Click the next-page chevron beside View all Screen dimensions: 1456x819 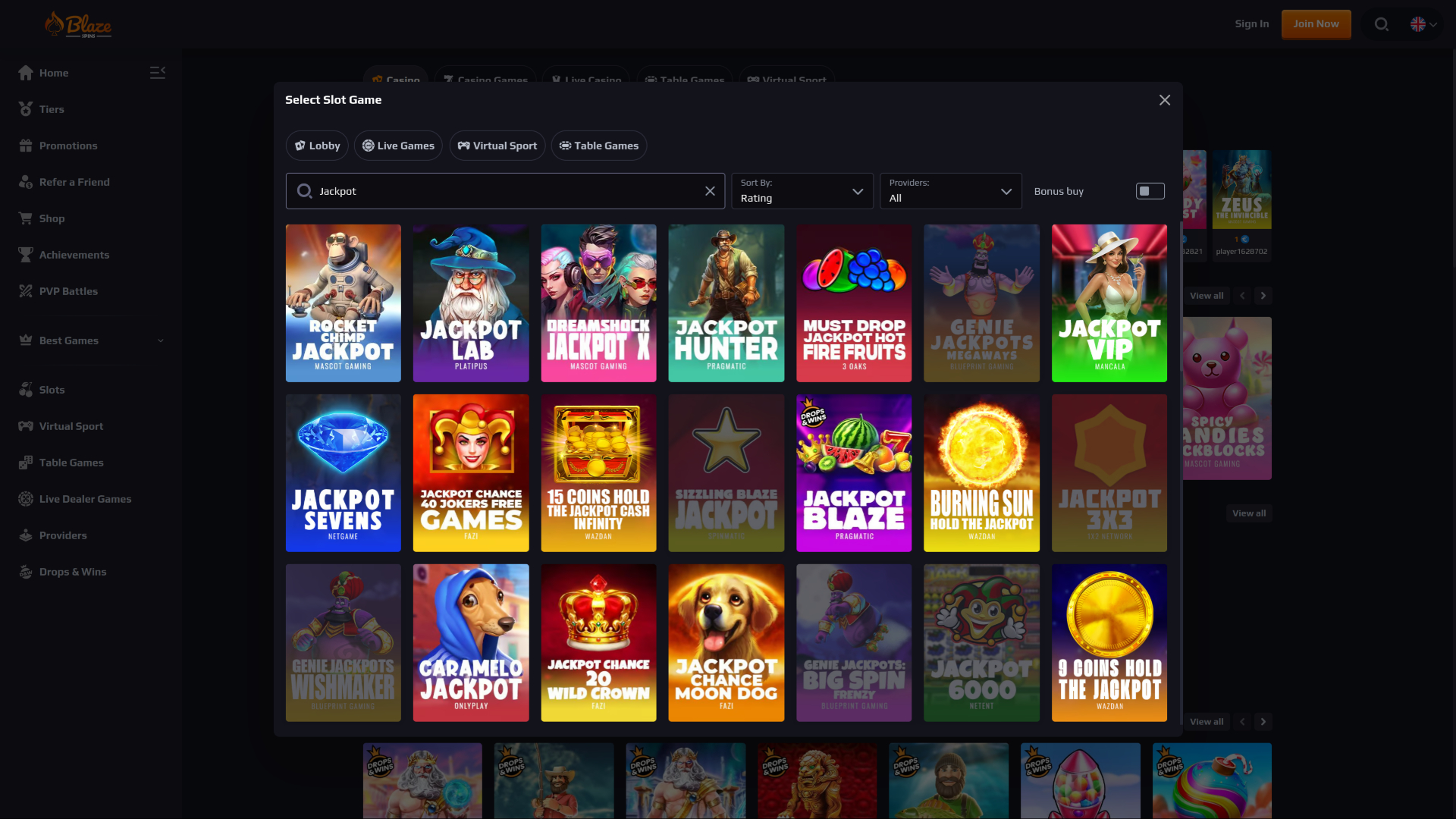click(x=1263, y=295)
